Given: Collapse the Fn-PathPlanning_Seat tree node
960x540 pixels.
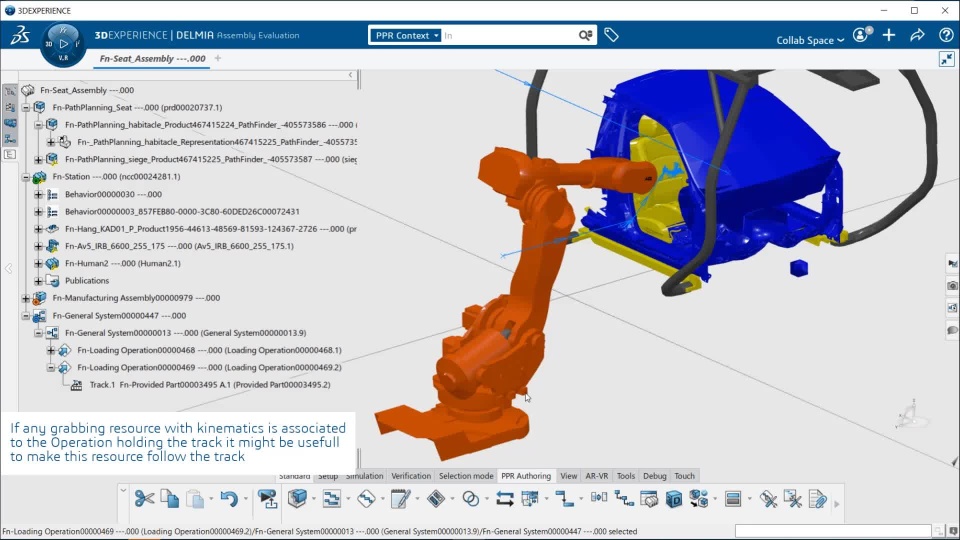Looking at the screenshot, I should (x=26, y=107).
